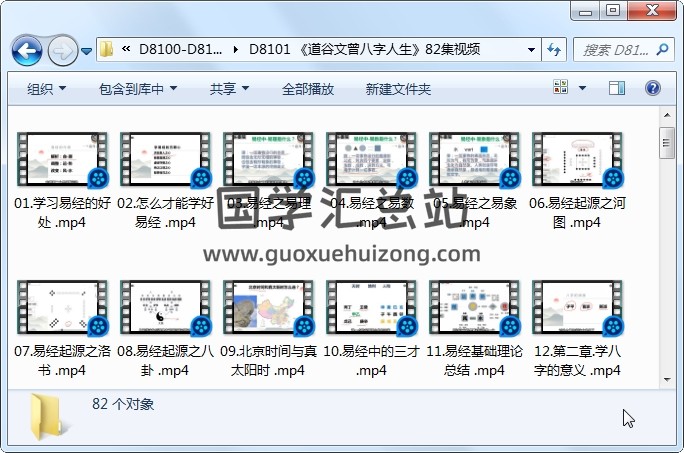Screen dimensions: 684x453
Task: Open the view options dropdown arrow
Action: [x=585, y=89]
